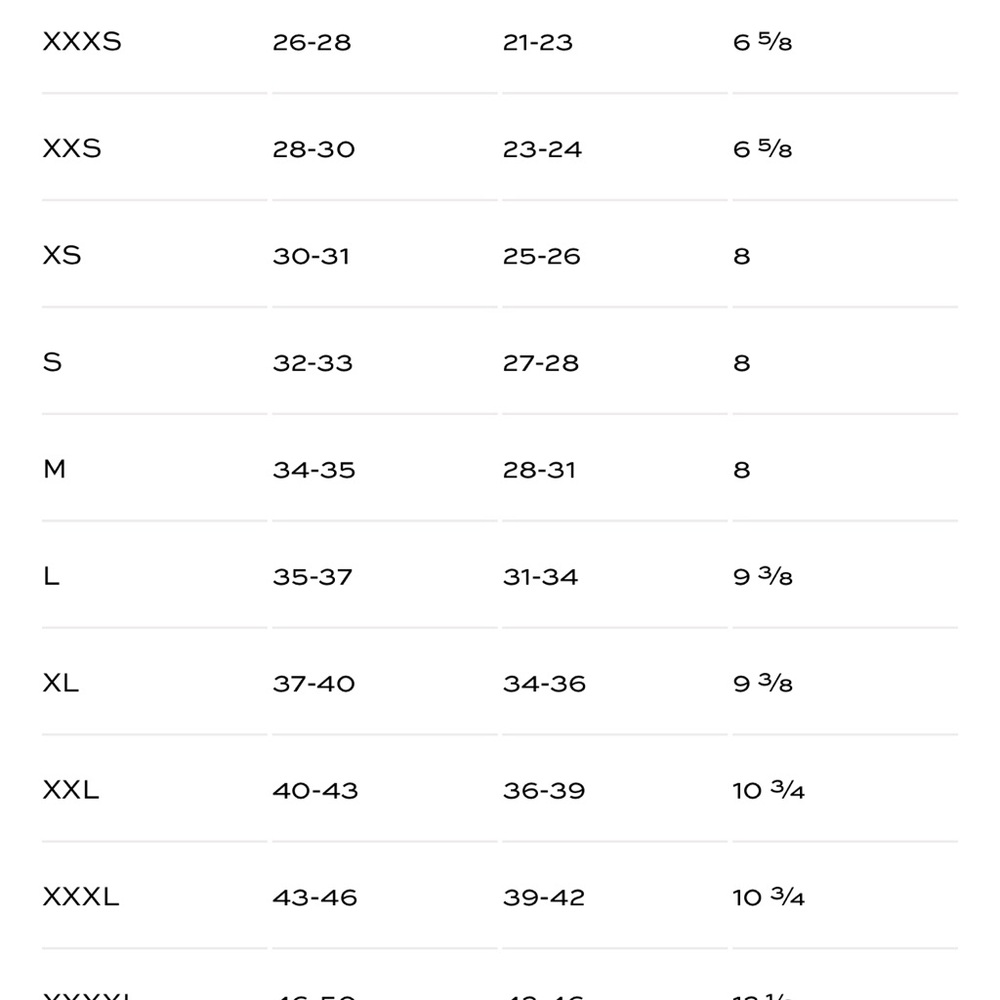Select the L size row label
This screenshot has width=1000, height=1000.
51,577
